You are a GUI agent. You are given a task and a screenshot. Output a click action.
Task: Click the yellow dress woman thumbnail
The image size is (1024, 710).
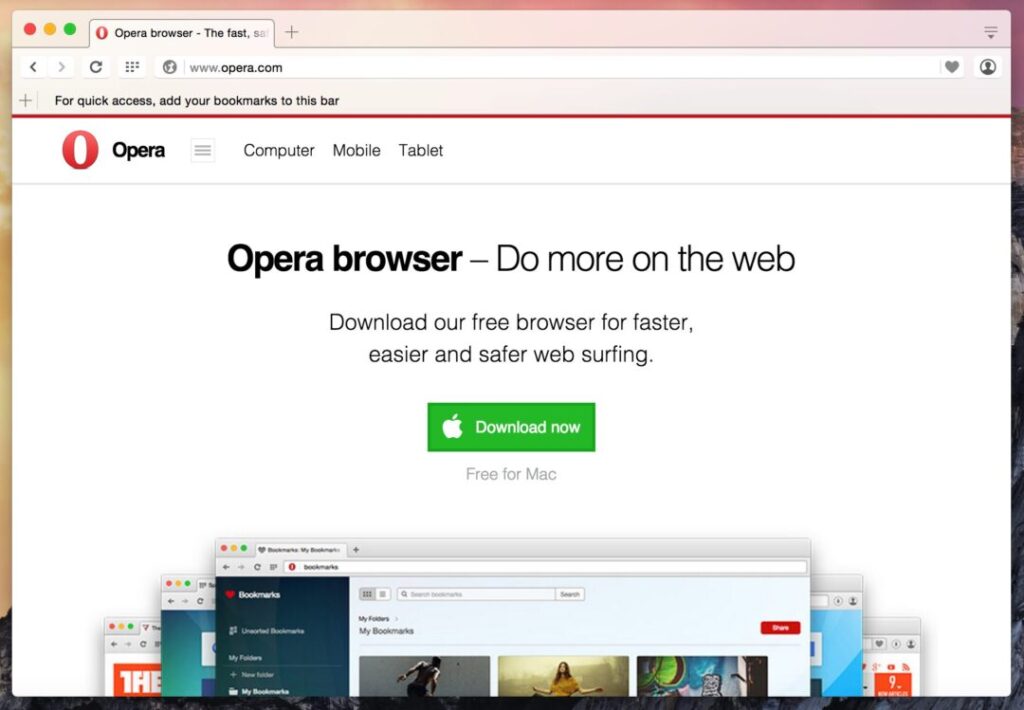tap(564, 676)
